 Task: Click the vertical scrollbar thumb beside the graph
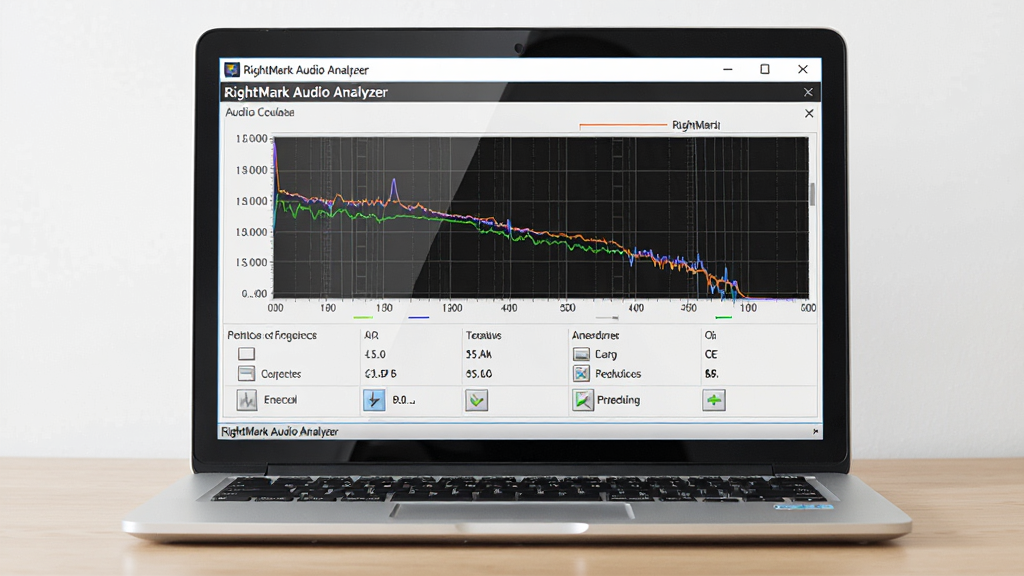(812, 194)
